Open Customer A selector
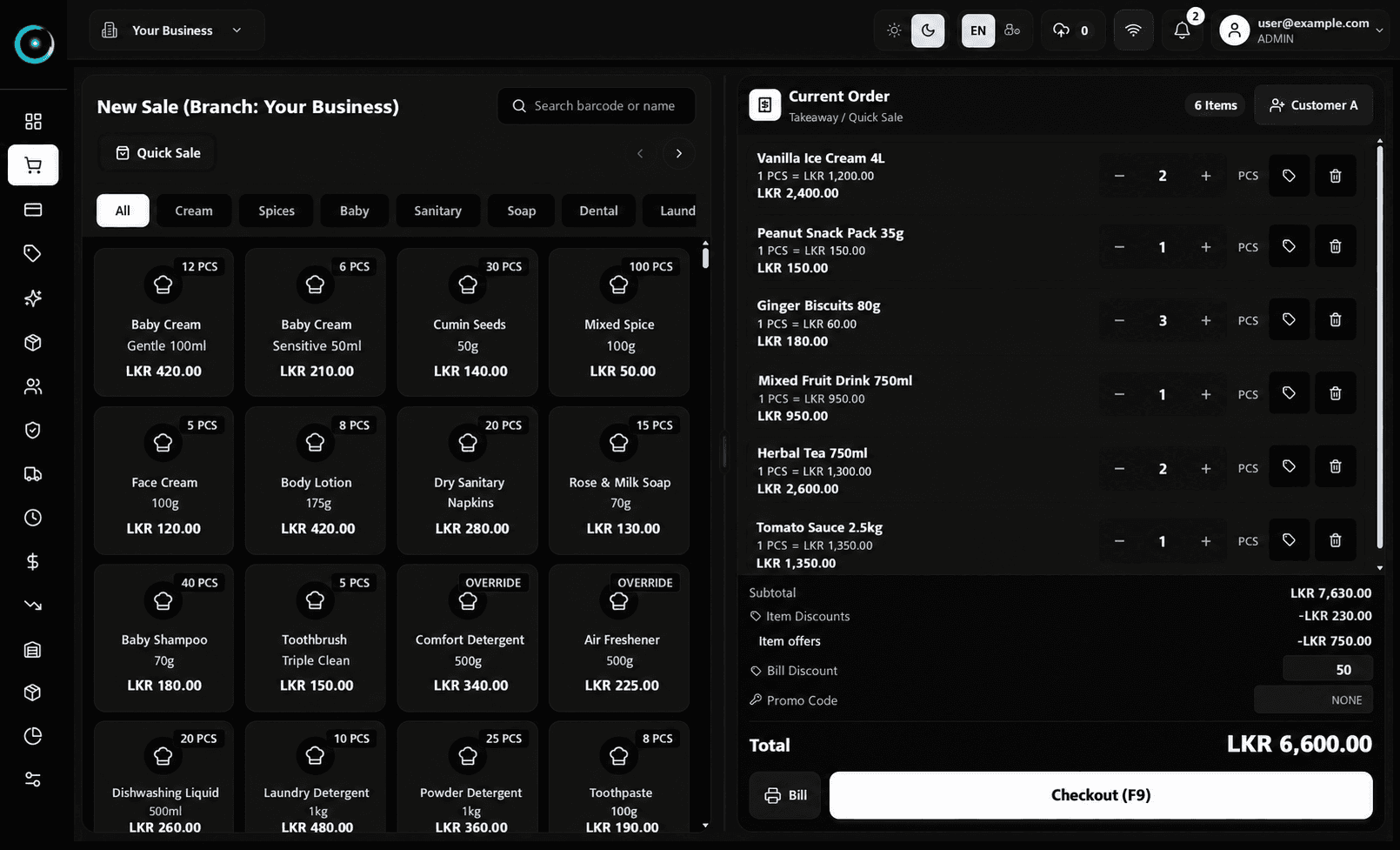Screen dimensions: 1400x850 1313,105
